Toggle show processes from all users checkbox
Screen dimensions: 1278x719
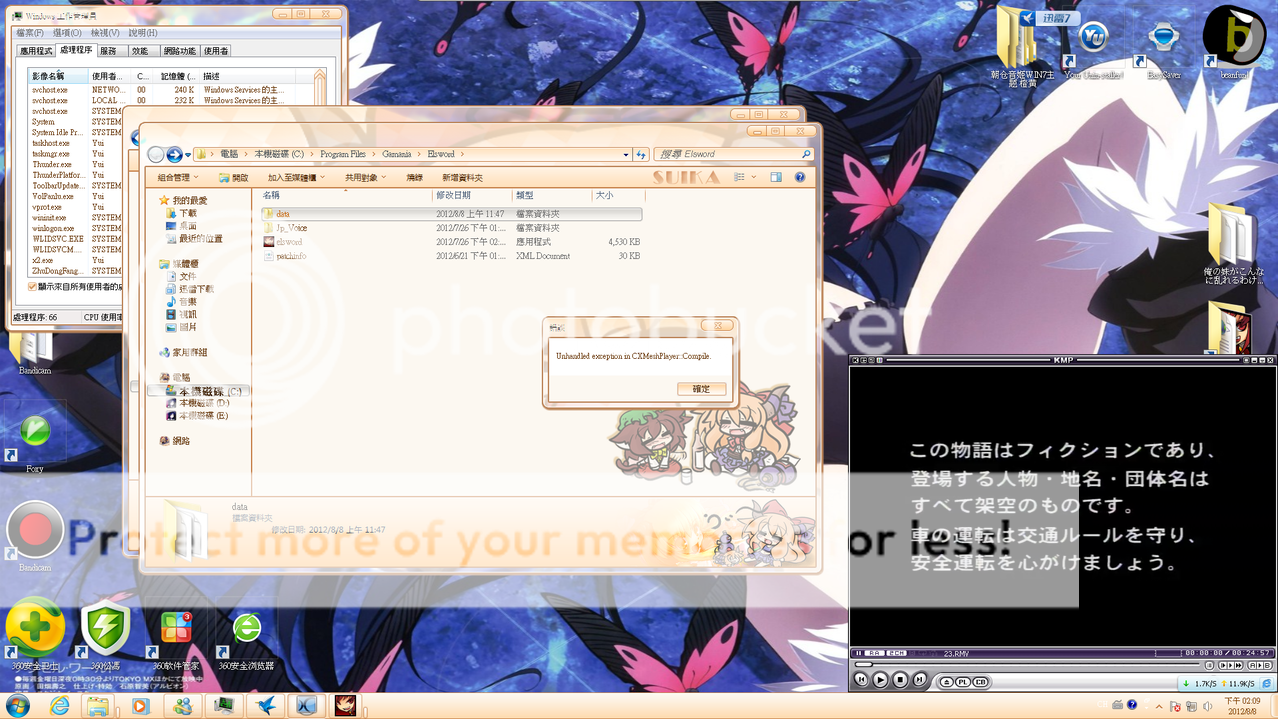pos(32,287)
